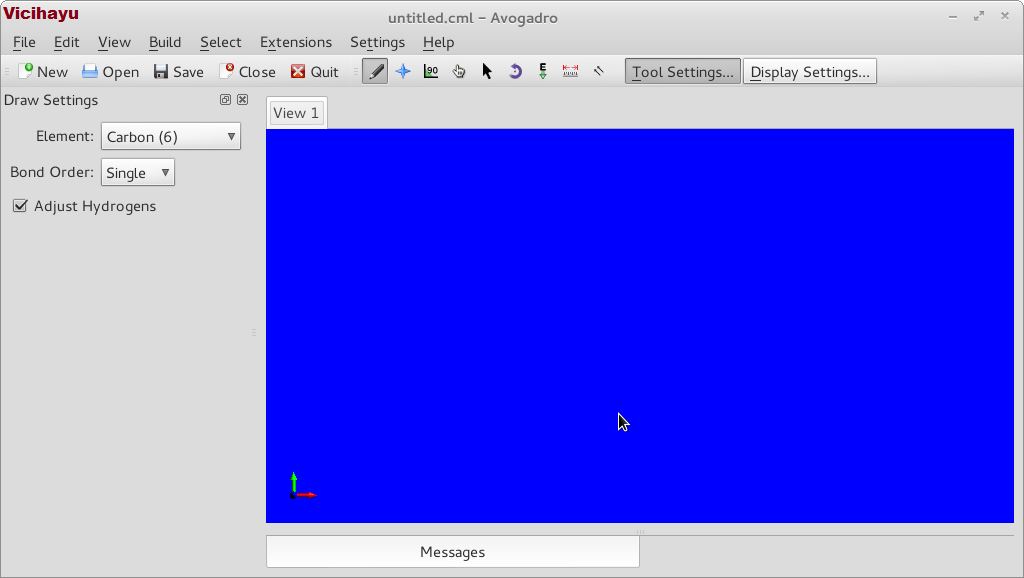Open the Settings menu

[377, 42]
